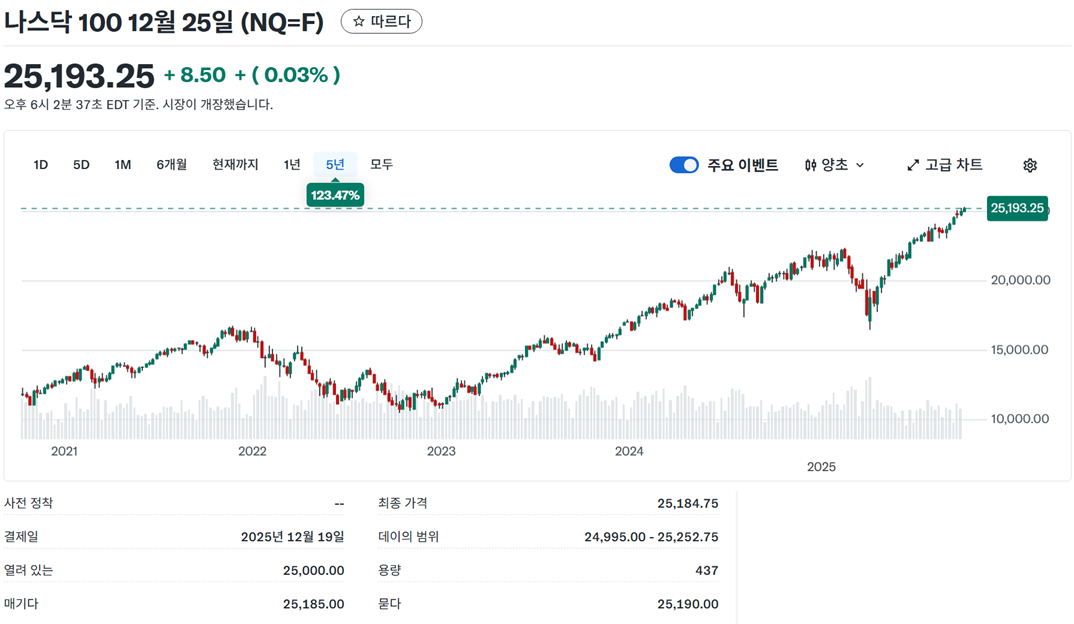The image size is (1074, 624).
Task: Select the 1M time range
Action: (x=123, y=164)
